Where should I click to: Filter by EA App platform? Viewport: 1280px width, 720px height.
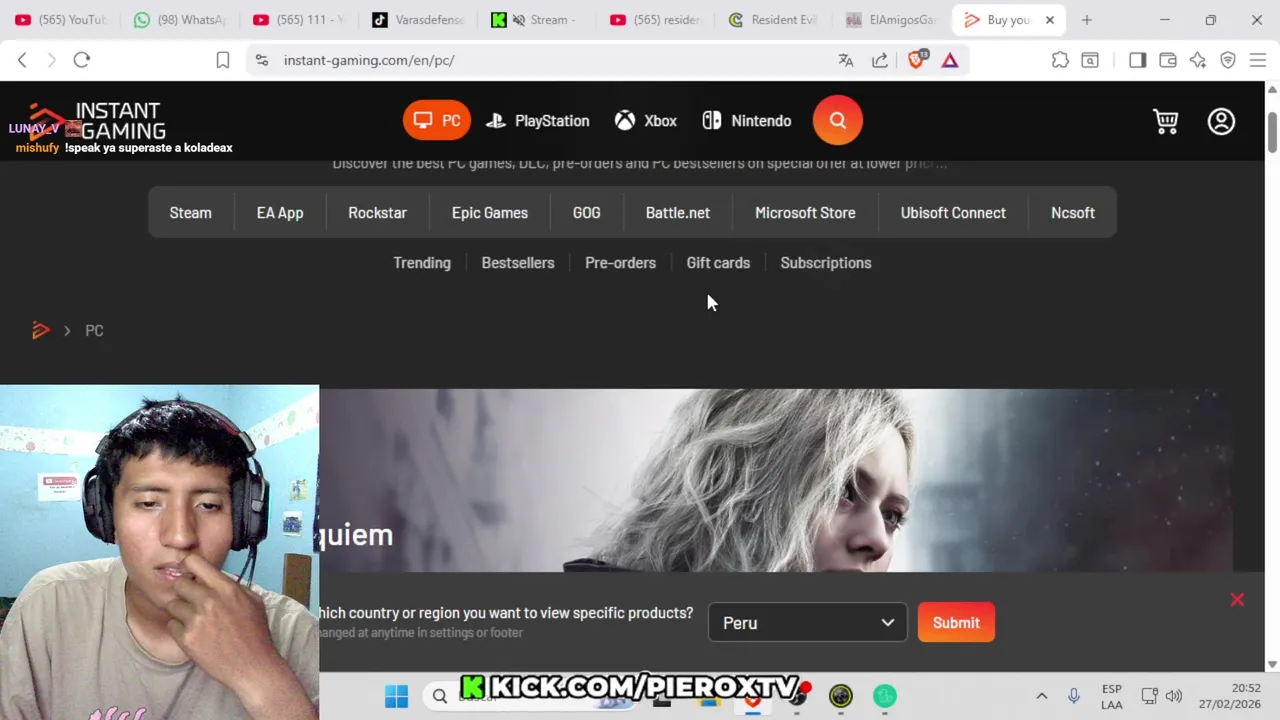point(280,213)
